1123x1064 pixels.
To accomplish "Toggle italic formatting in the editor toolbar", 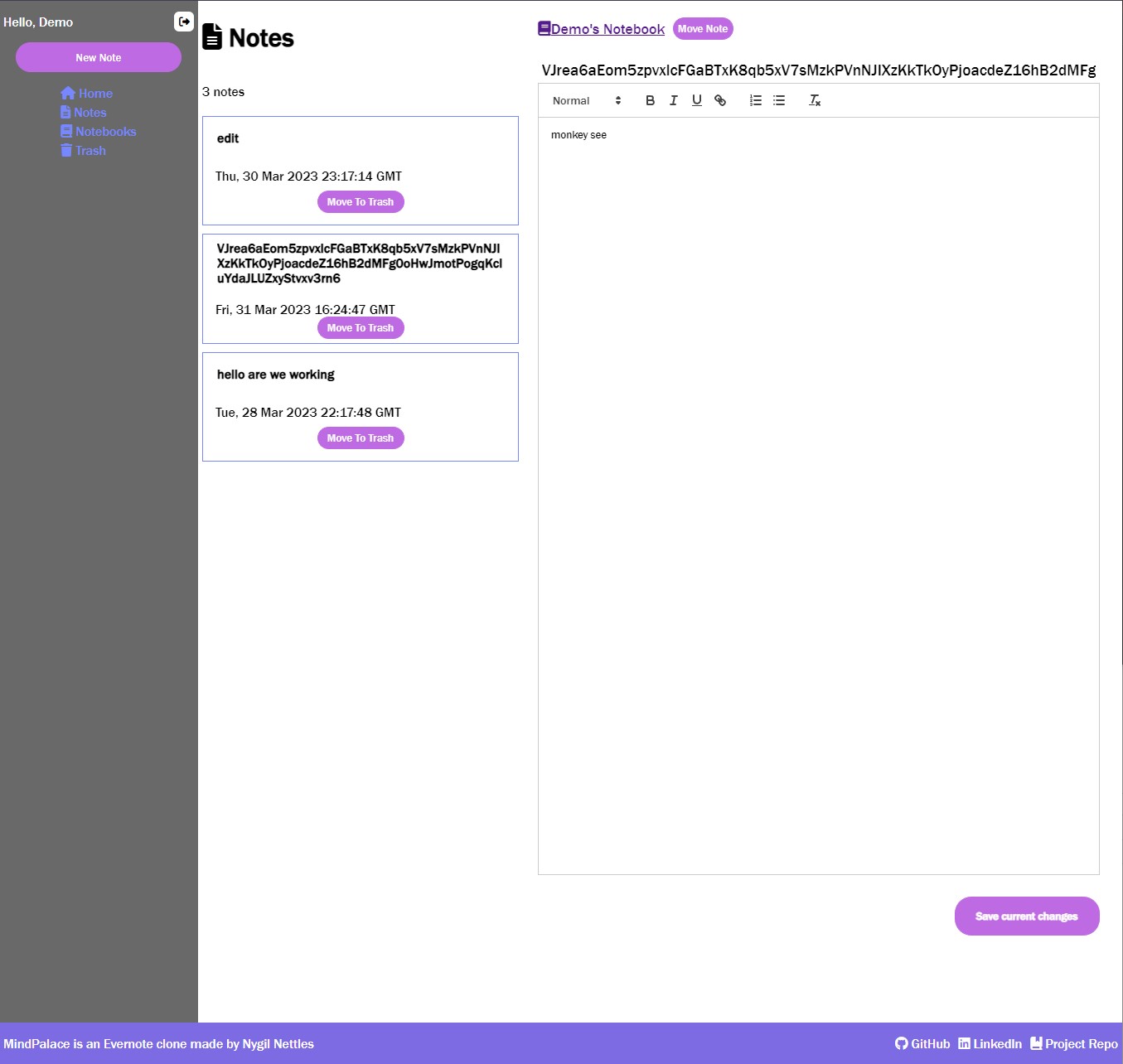I will [673, 100].
